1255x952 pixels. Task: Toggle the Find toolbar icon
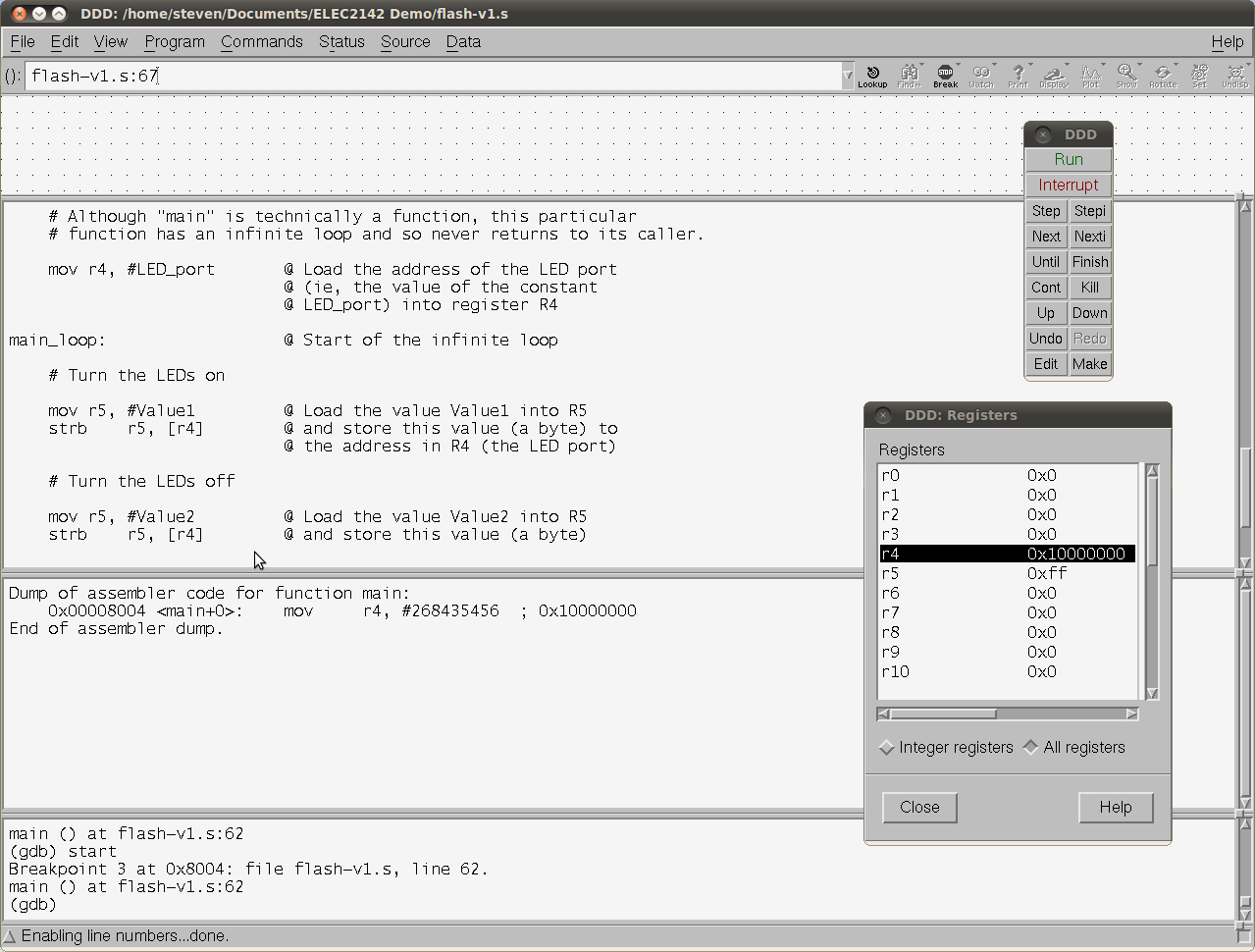click(x=909, y=74)
